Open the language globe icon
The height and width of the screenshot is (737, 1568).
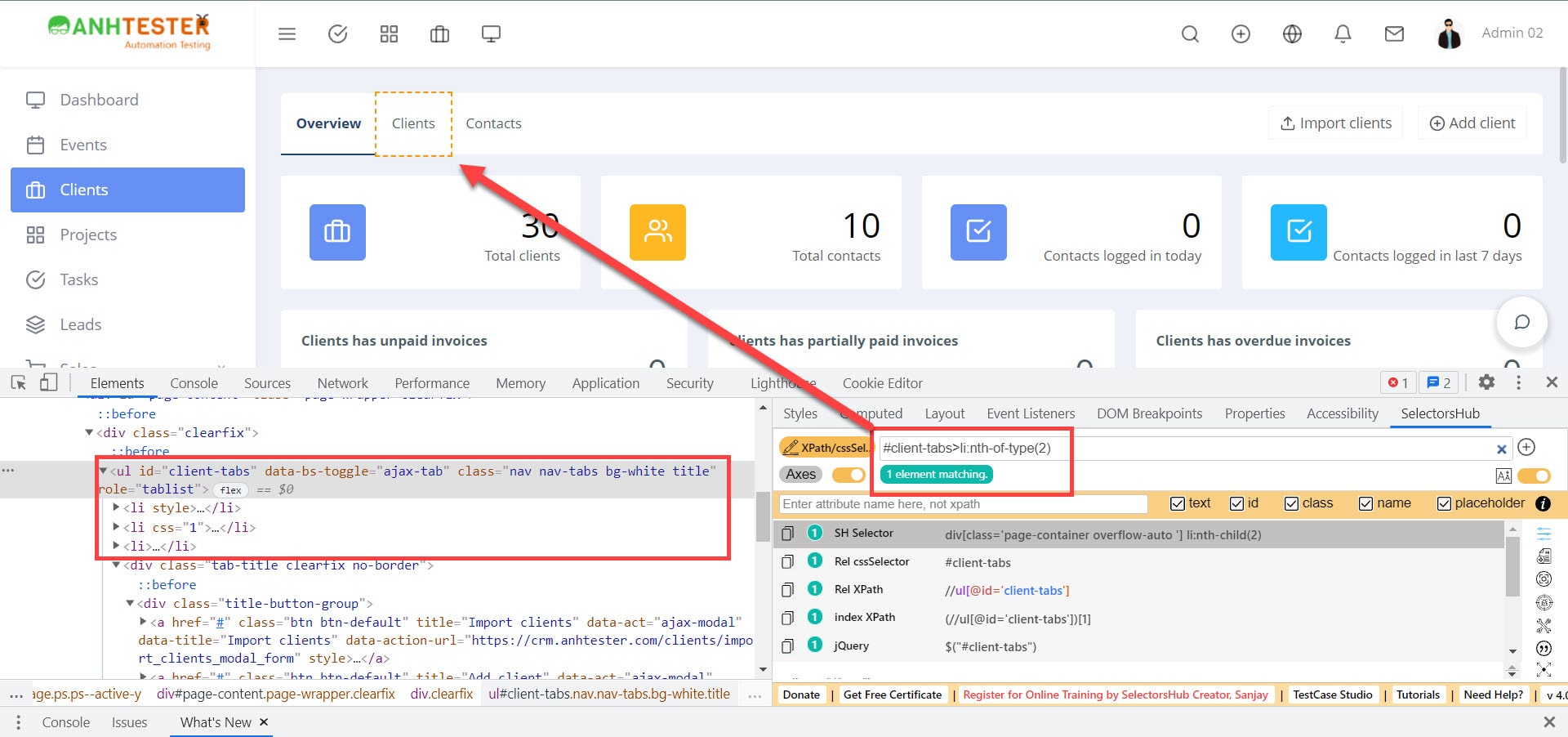(x=1292, y=33)
